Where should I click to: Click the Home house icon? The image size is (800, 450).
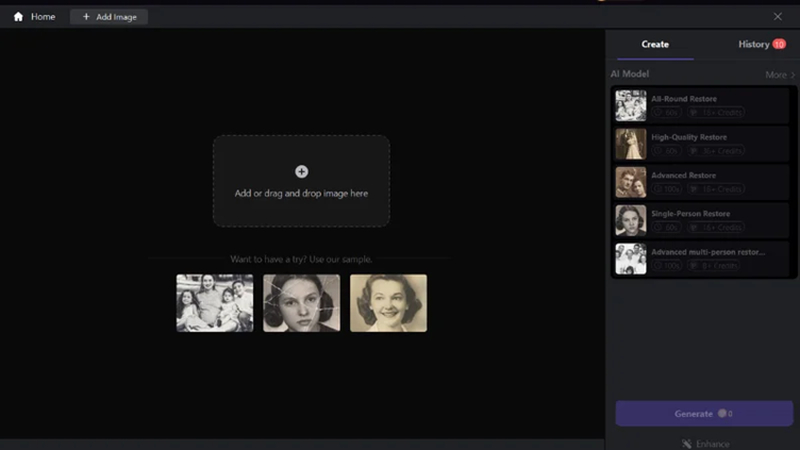pos(18,17)
